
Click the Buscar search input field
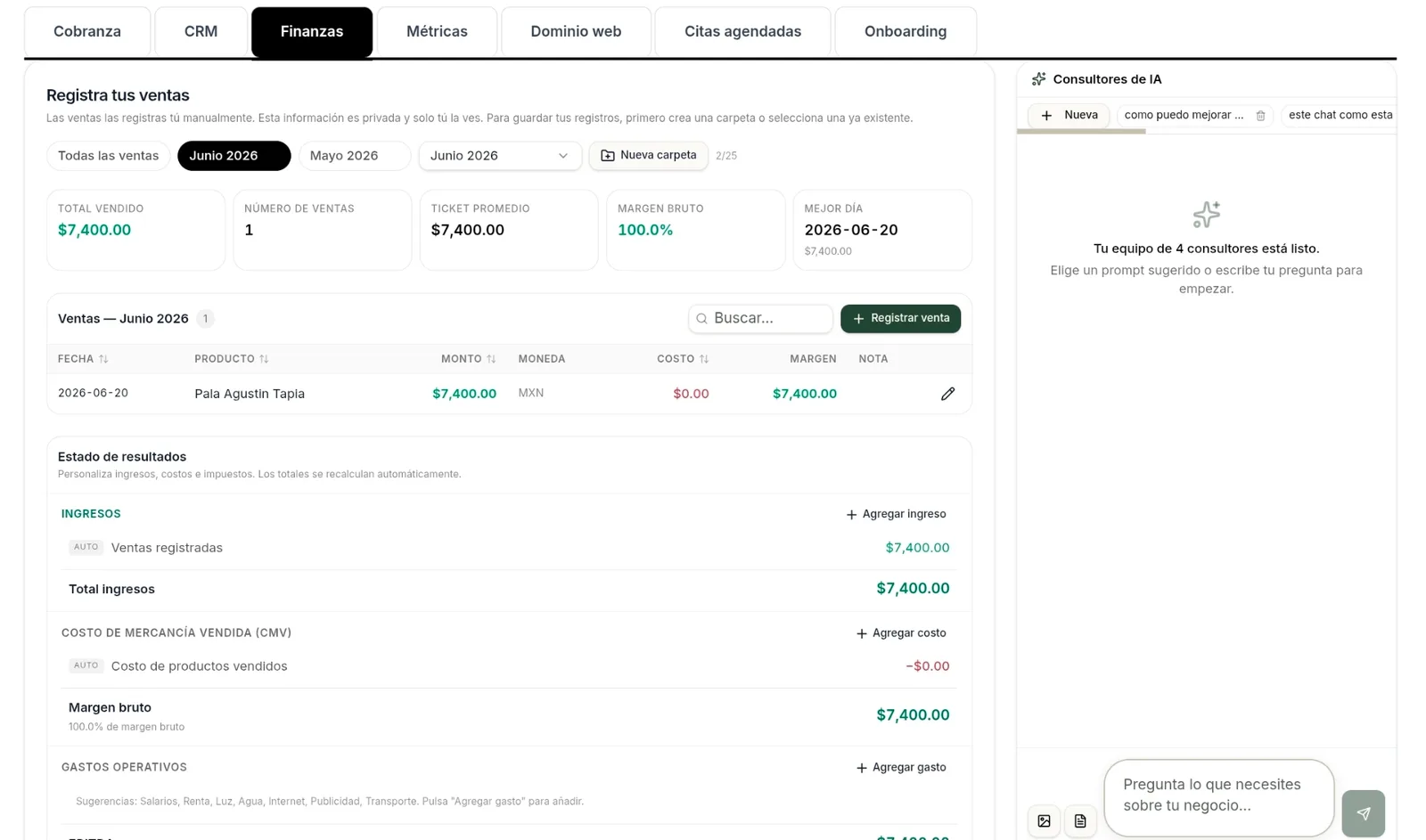[x=760, y=318]
